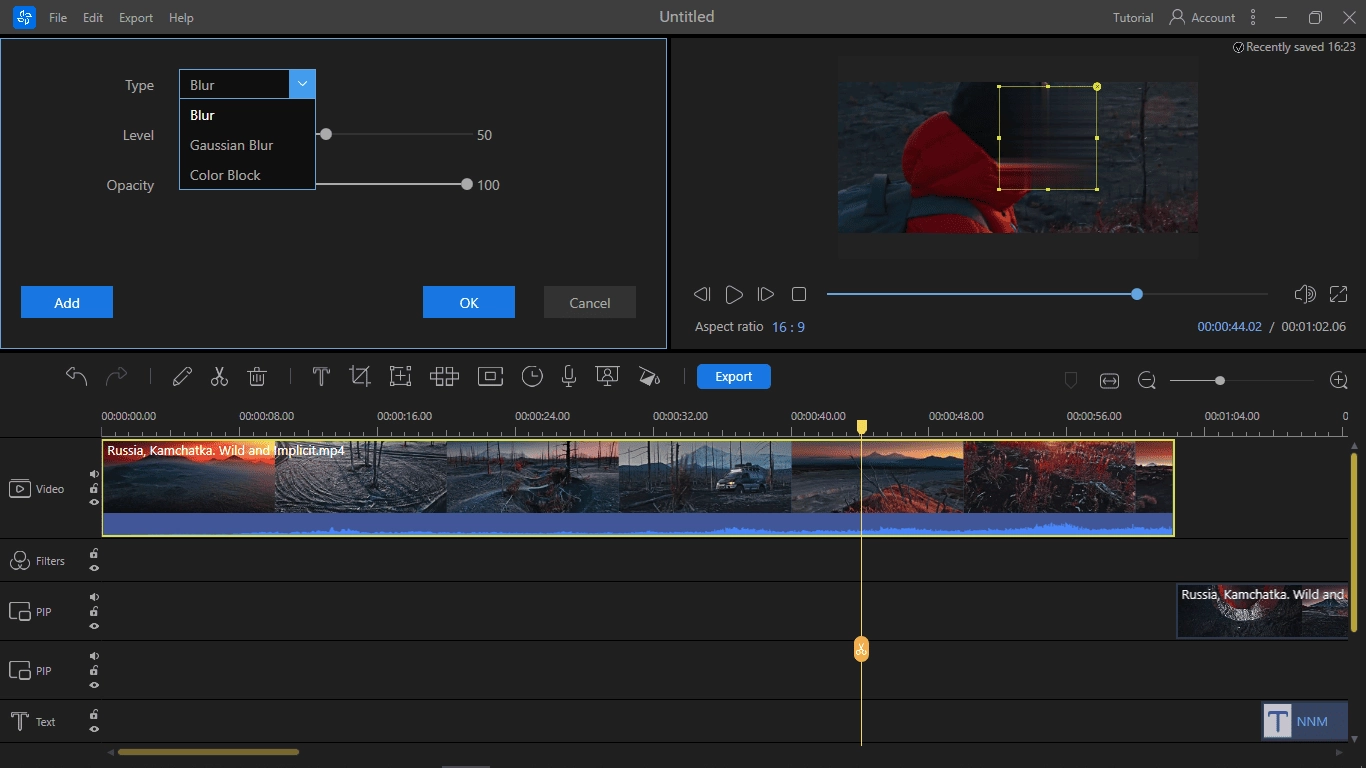Open the File menu
Image resolution: width=1366 pixels, height=768 pixels.
click(58, 18)
